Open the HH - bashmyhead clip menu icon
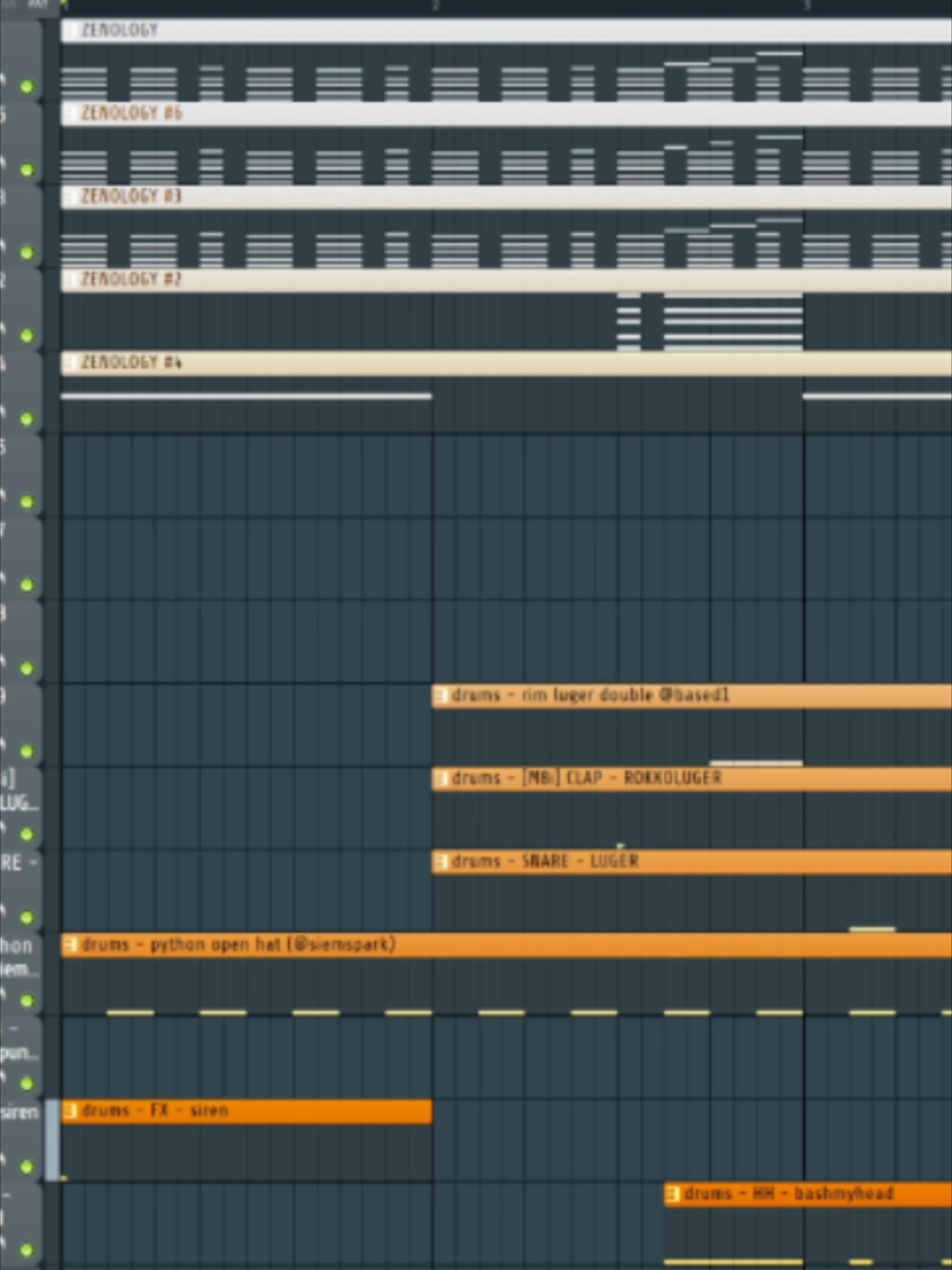The height and width of the screenshot is (1270, 952). (673, 1195)
